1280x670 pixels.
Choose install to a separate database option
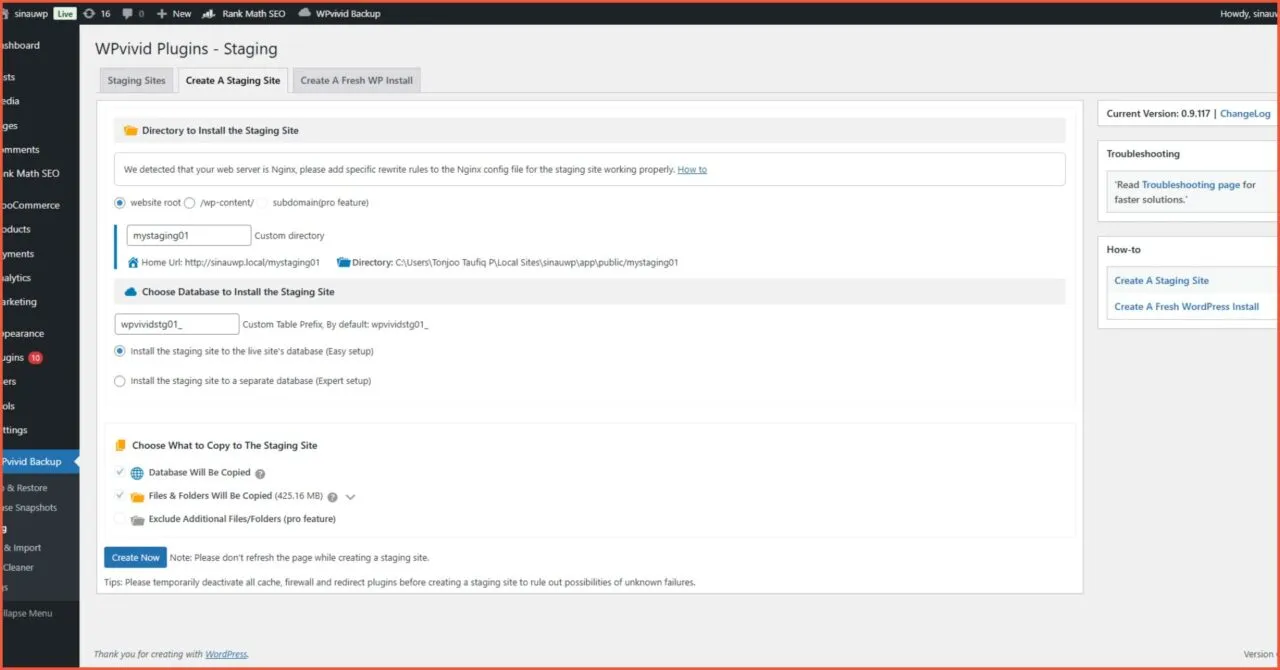(120, 381)
